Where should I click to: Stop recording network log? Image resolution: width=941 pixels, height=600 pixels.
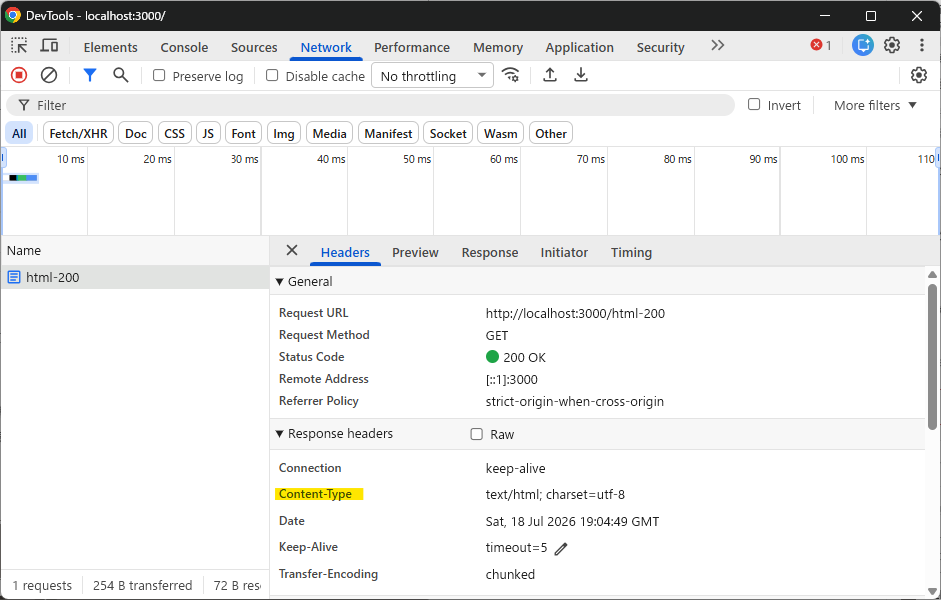pos(19,75)
